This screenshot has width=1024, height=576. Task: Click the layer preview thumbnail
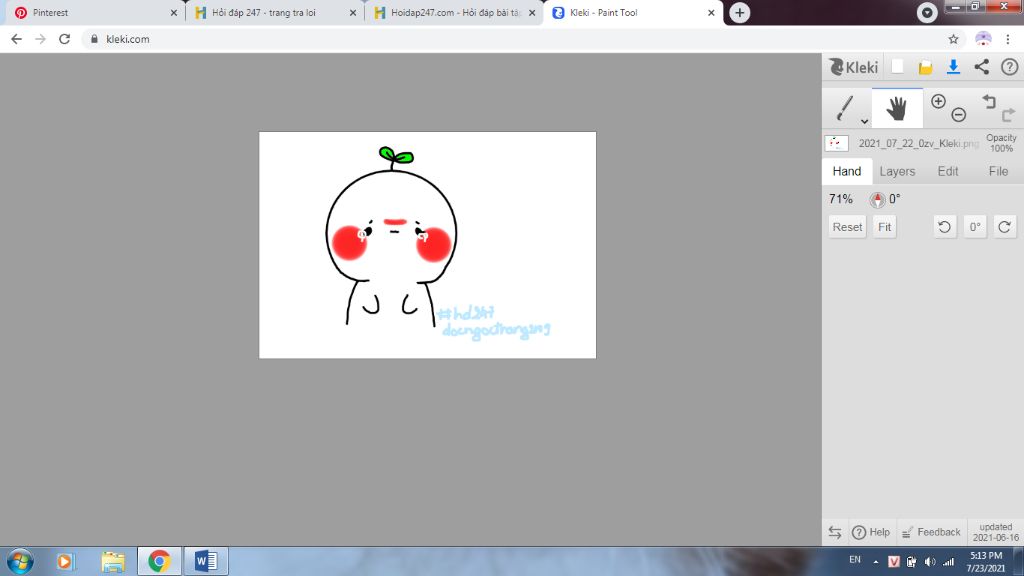pos(837,143)
